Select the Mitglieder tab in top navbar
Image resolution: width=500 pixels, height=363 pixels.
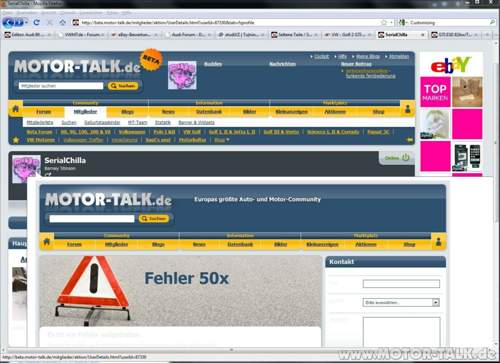[x=85, y=112]
